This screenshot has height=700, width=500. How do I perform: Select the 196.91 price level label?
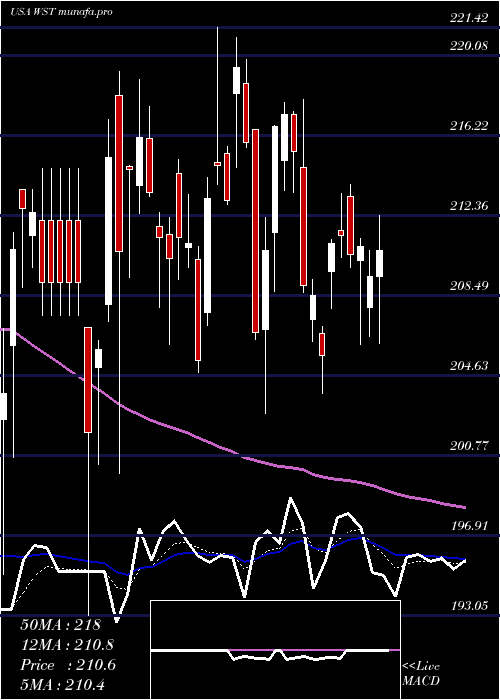468,526
